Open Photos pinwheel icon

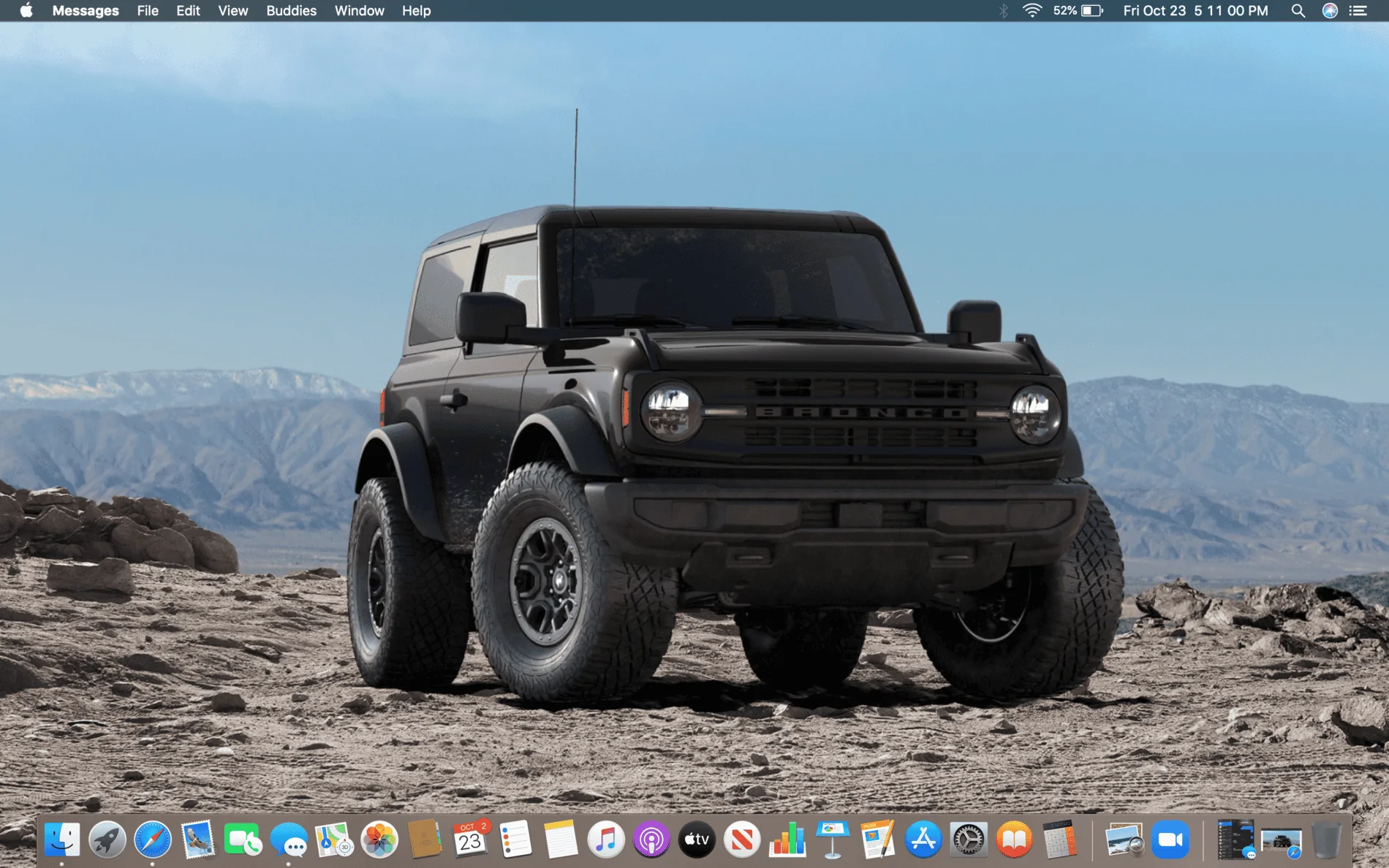[379, 840]
